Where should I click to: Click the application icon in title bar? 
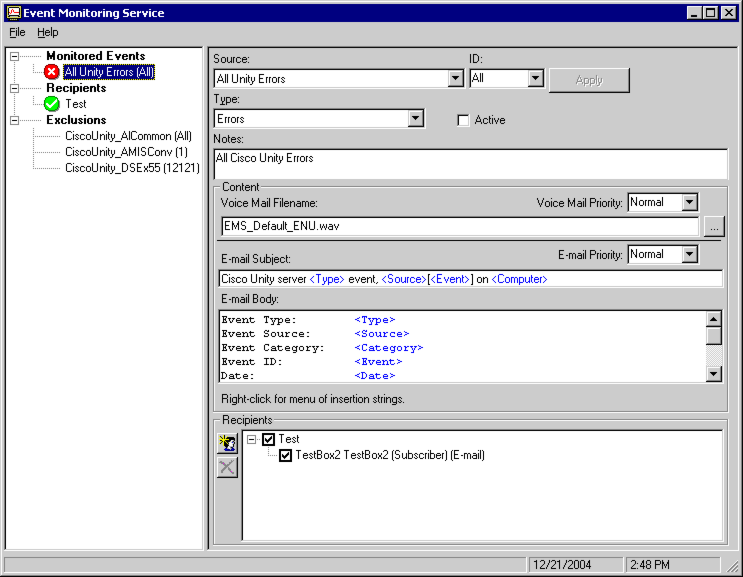pyautogui.click(x=13, y=13)
